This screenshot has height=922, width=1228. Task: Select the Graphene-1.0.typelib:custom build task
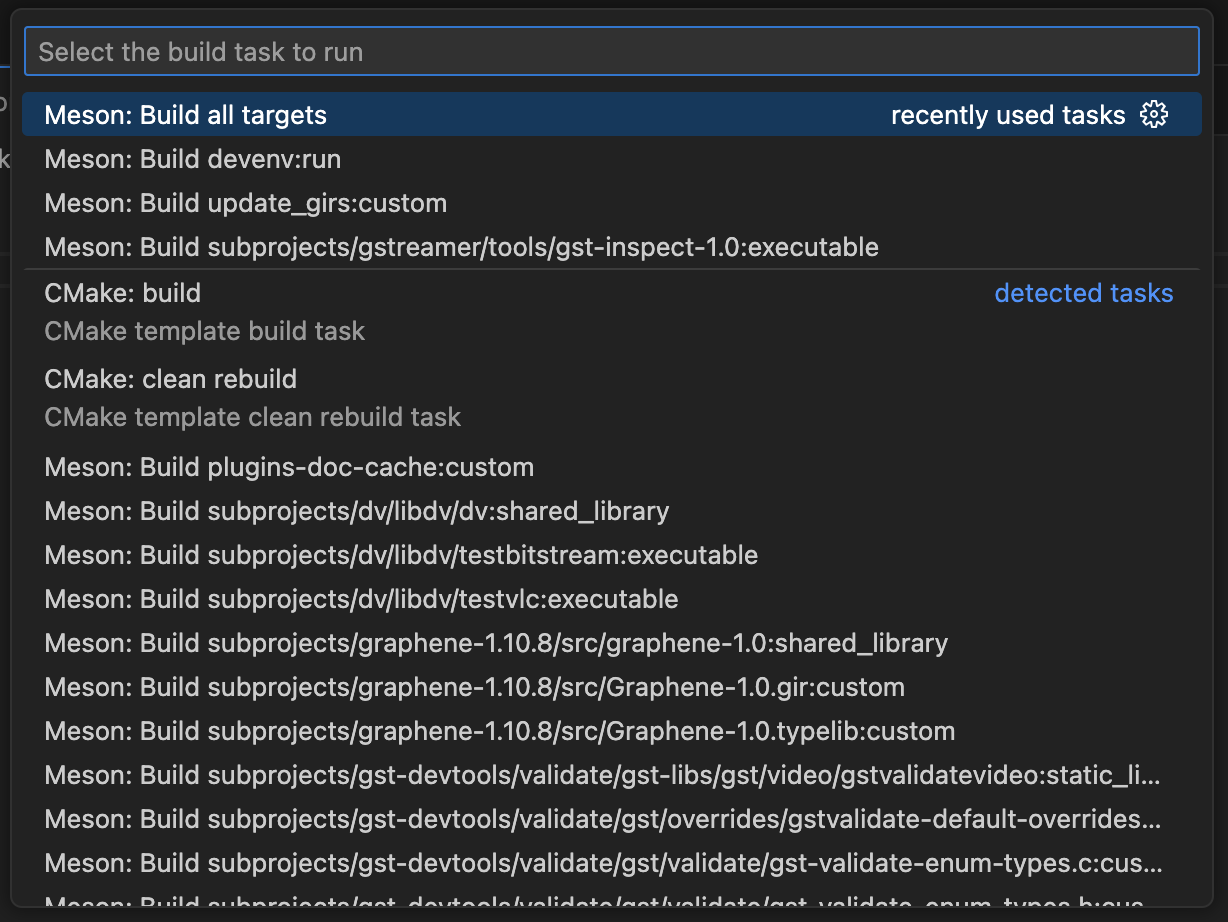point(499,731)
